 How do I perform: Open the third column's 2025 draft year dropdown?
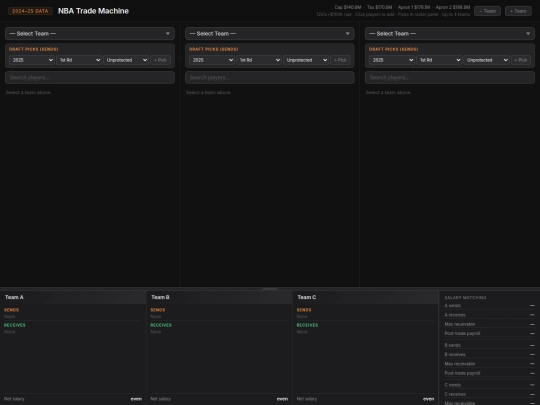click(392, 60)
